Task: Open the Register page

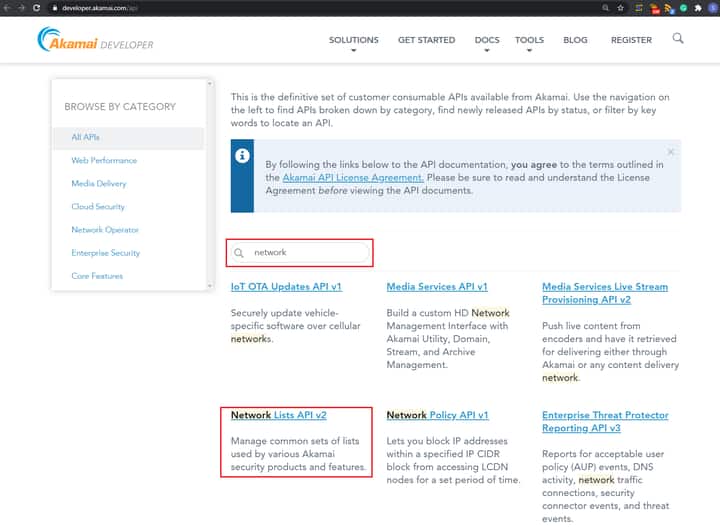Action: pos(631,40)
